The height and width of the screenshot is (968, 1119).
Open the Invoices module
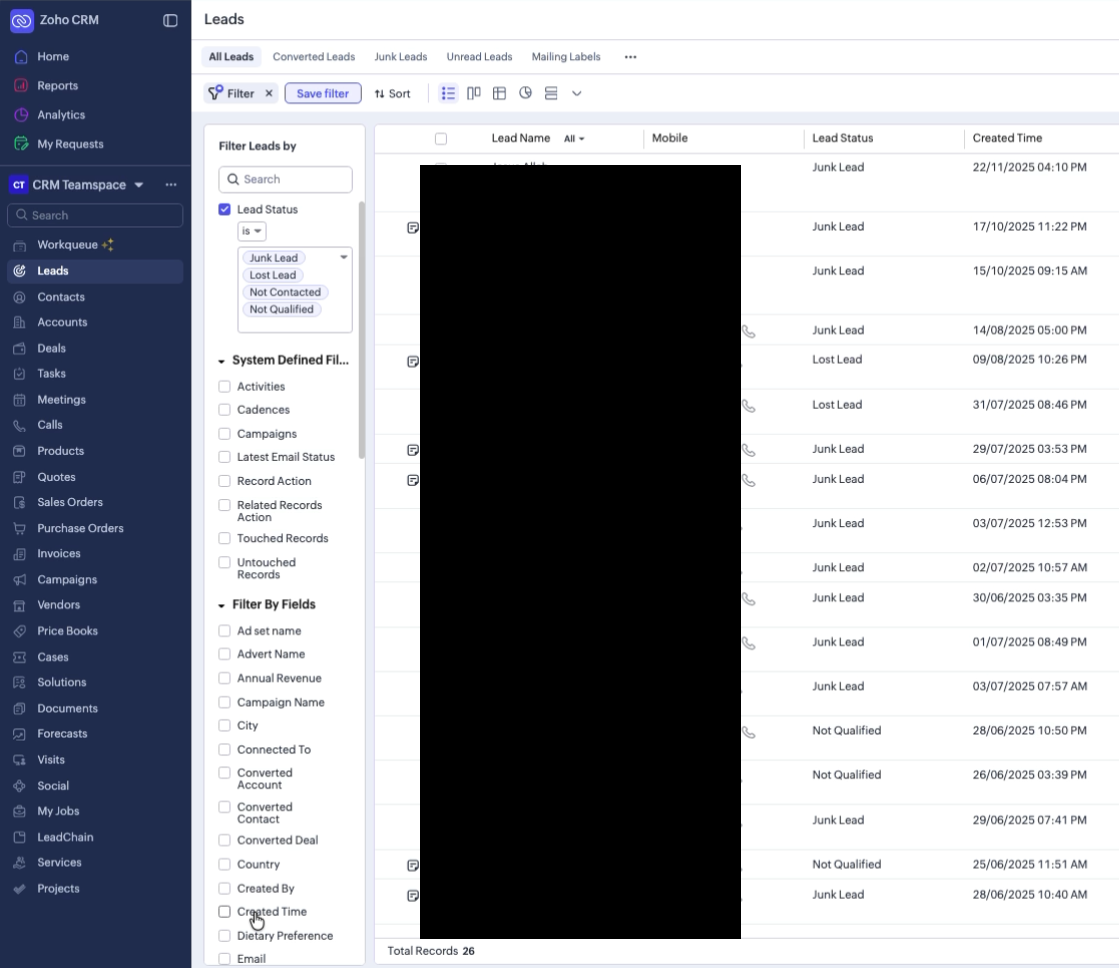(x=59, y=554)
